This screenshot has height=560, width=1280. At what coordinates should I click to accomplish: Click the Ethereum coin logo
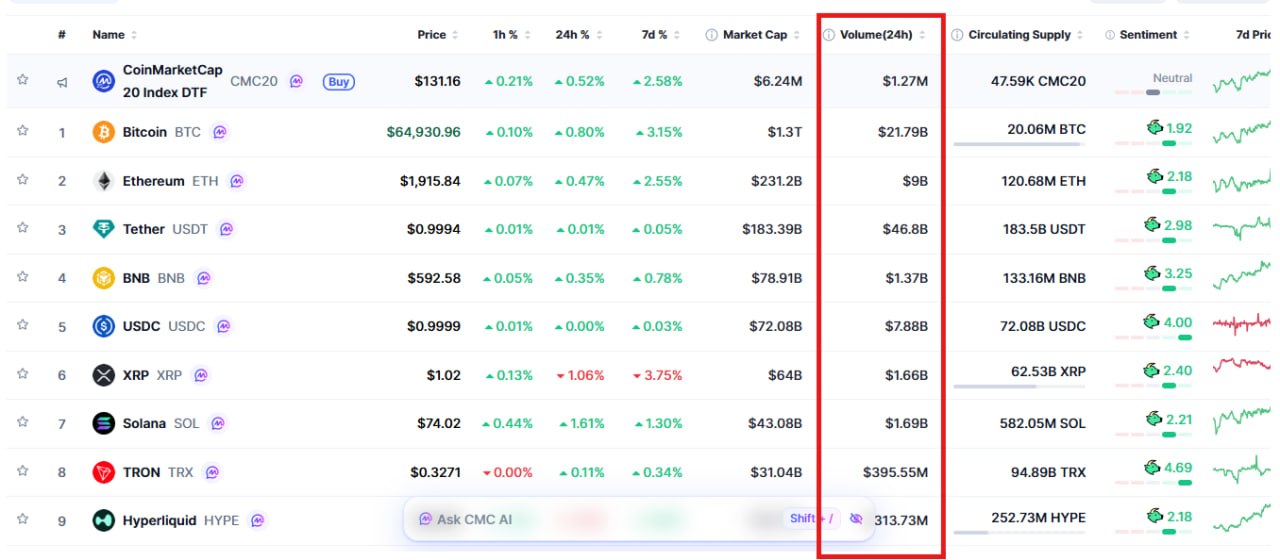click(104, 181)
